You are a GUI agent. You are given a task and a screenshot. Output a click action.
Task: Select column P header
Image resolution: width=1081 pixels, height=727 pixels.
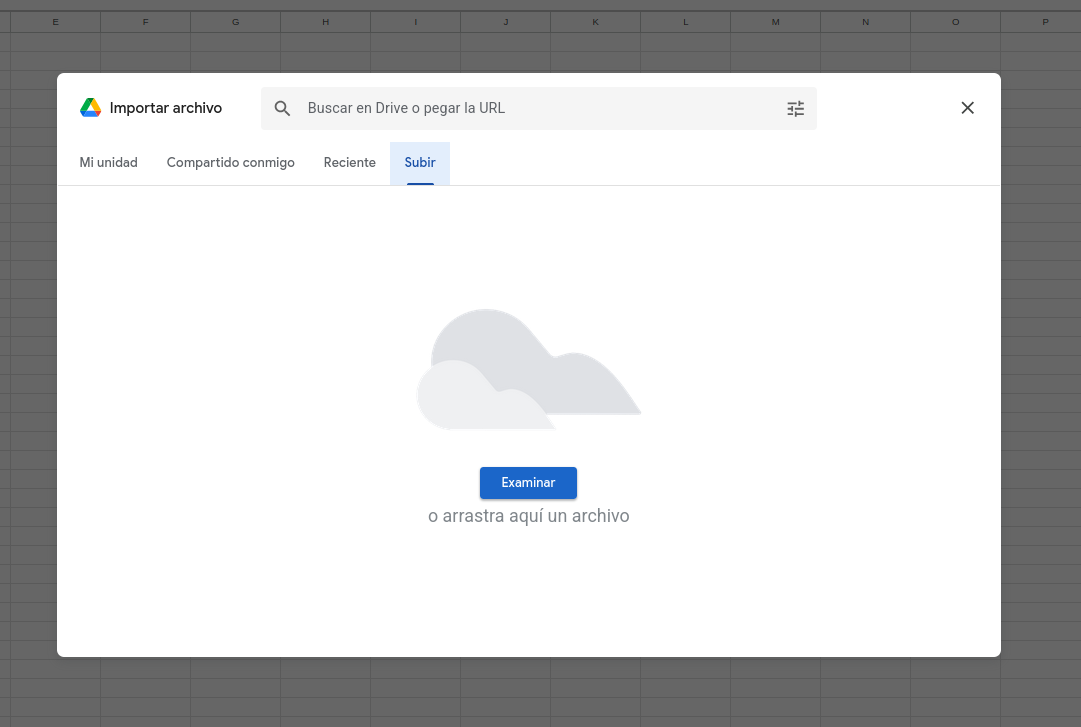pos(1045,21)
